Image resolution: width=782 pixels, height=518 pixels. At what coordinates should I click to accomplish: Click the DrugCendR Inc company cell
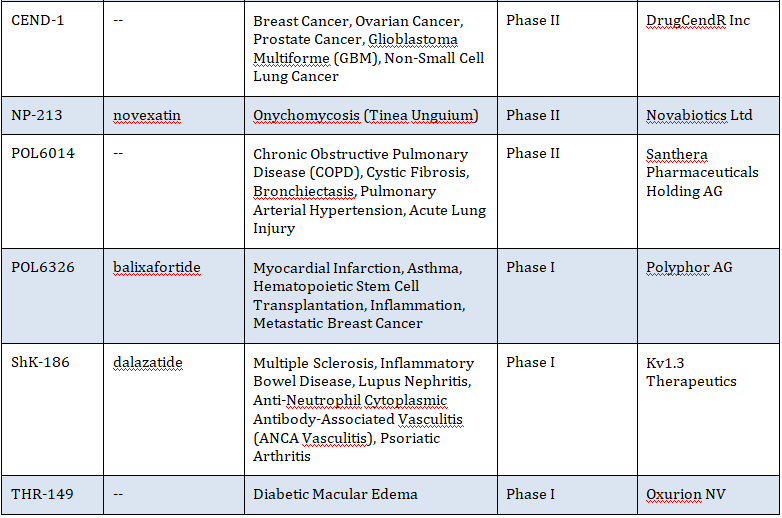(x=697, y=20)
